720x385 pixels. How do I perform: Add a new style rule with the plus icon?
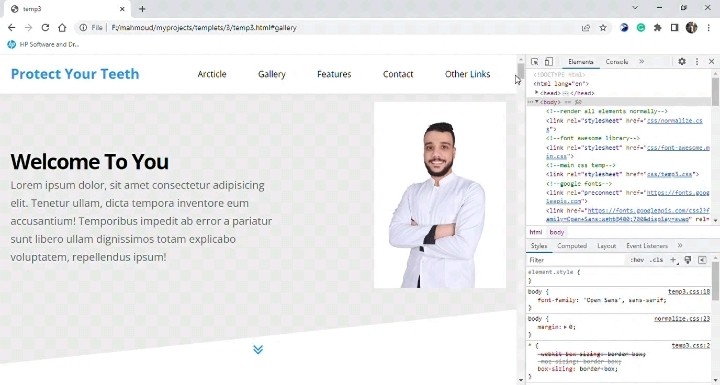click(x=673, y=260)
